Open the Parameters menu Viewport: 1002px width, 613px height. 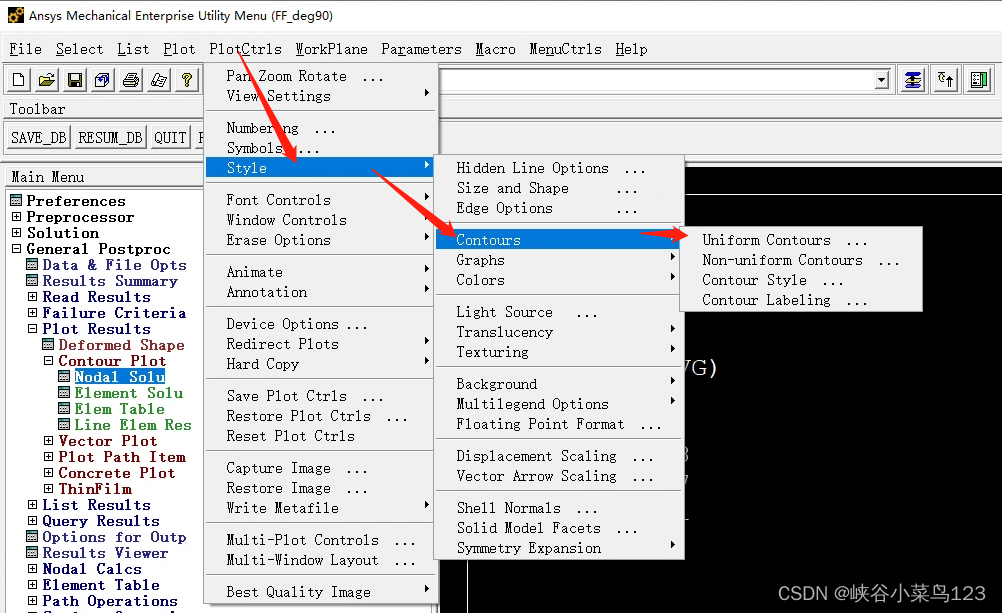pyautogui.click(x=421, y=49)
